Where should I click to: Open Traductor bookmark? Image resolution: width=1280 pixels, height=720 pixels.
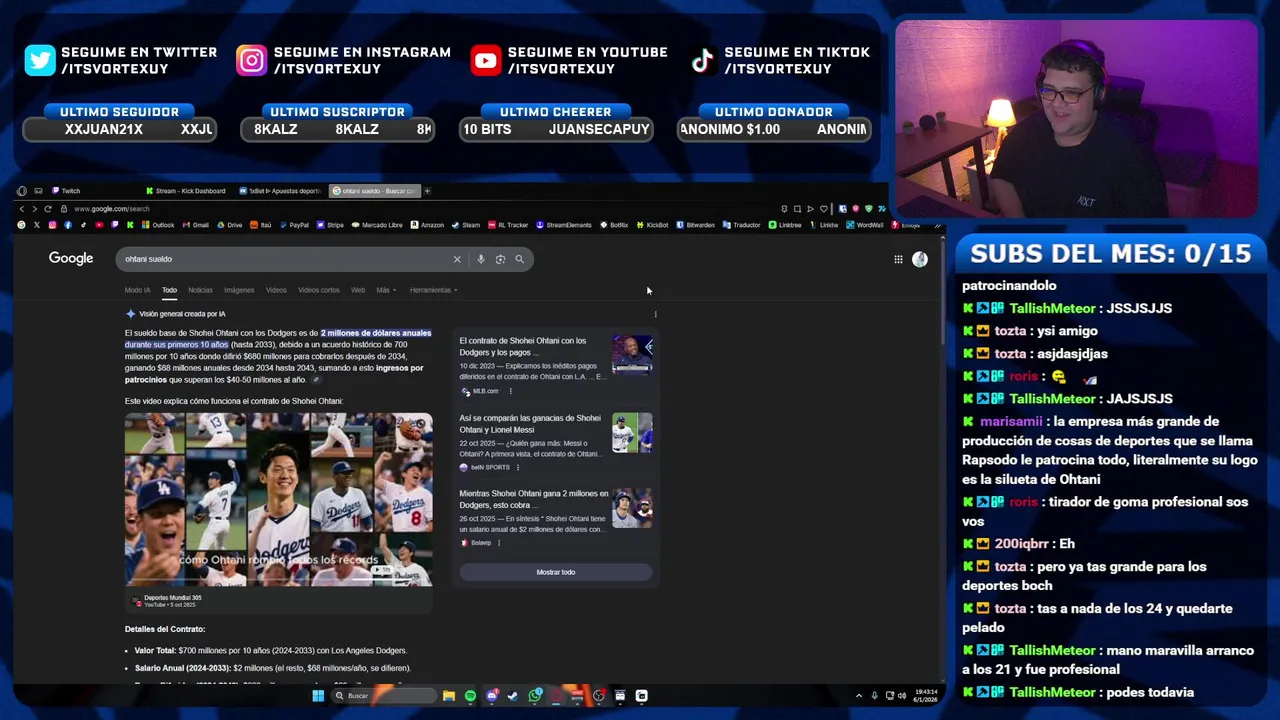pyautogui.click(x=742, y=225)
